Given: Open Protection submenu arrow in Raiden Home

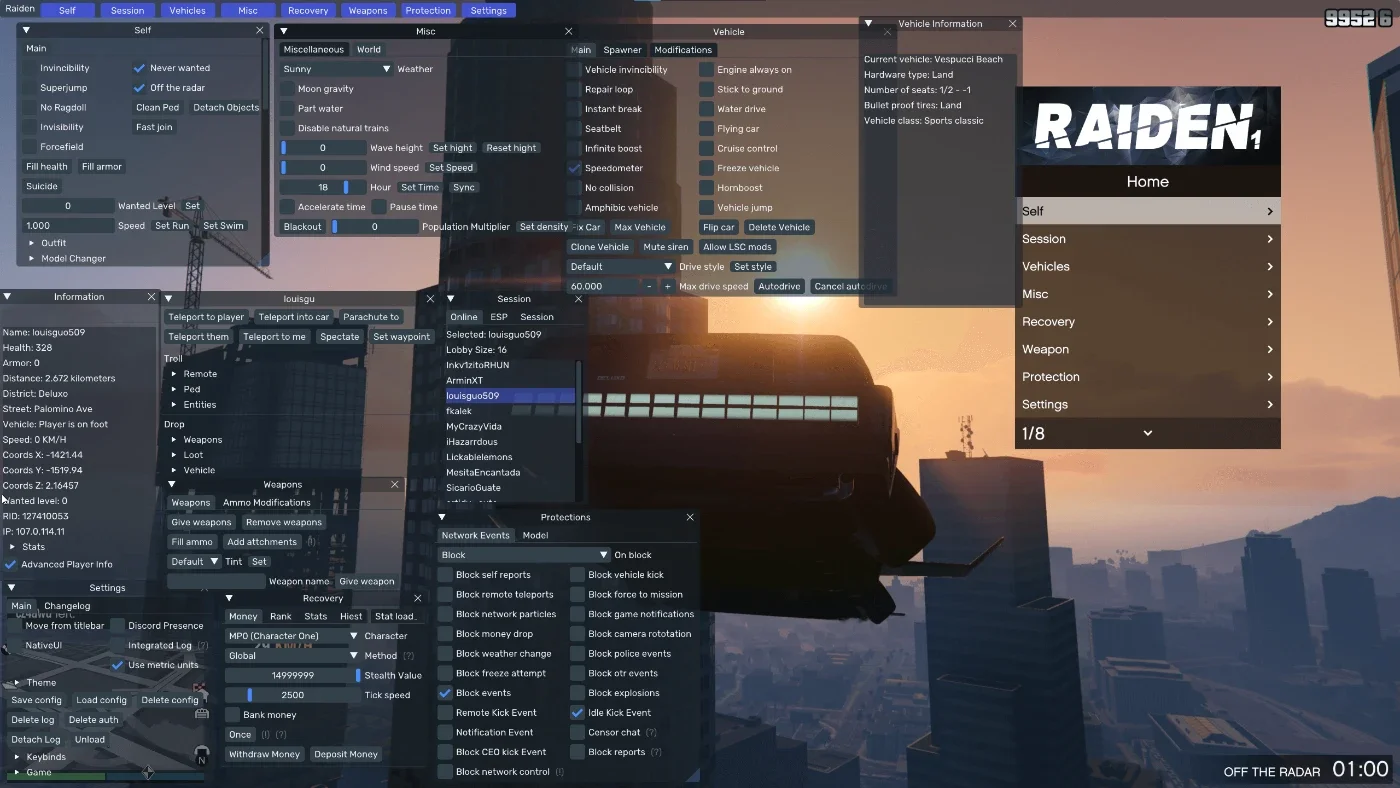Looking at the screenshot, I should click(x=1270, y=377).
